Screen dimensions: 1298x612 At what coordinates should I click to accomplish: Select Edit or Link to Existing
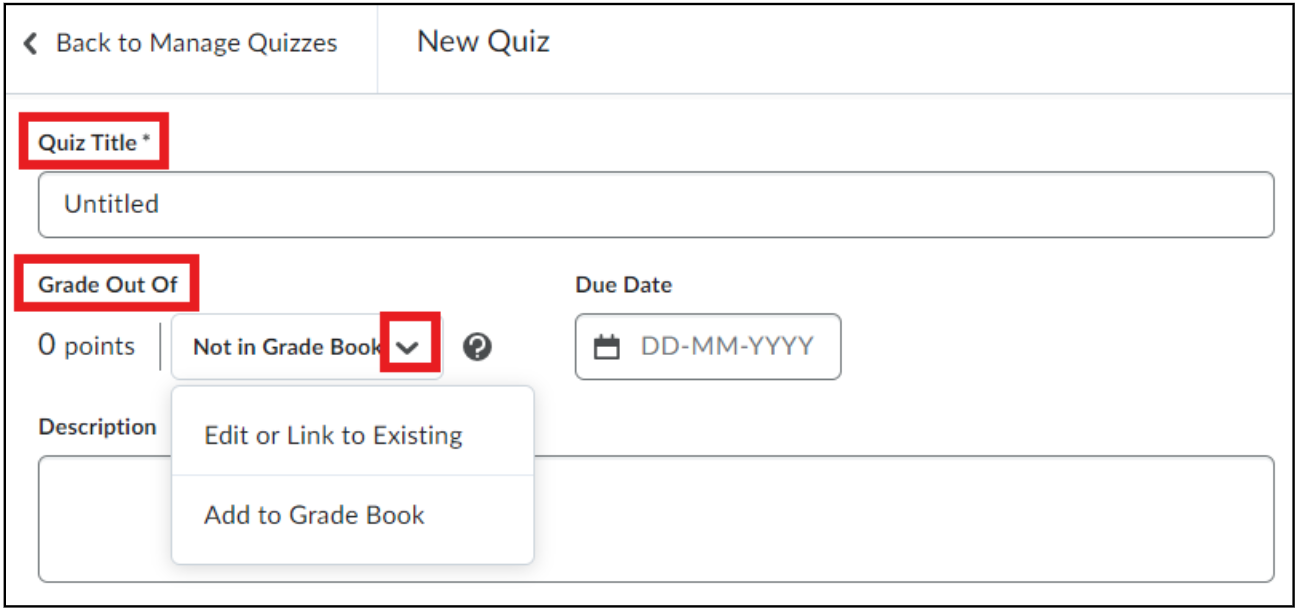coord(333,436)
